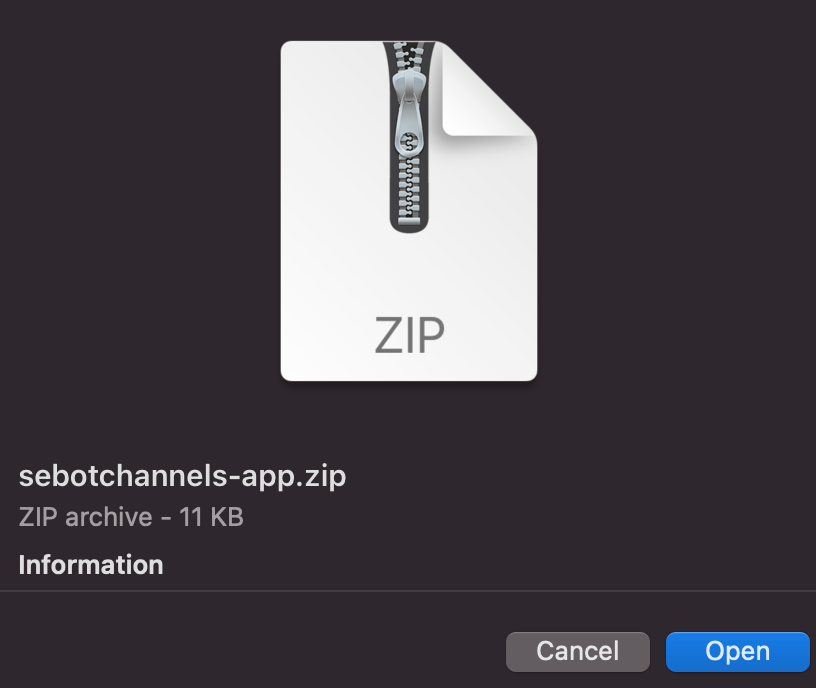The image size is (816, 688).
Task: Select the large ZIP file preview icon
Action: coord(409,211)
